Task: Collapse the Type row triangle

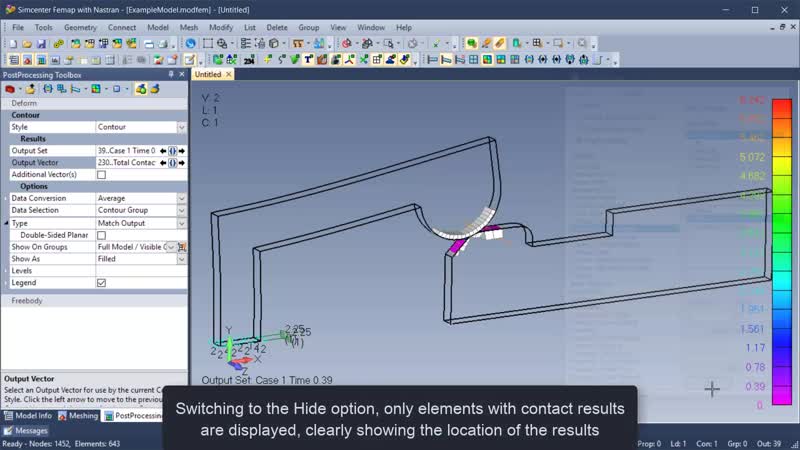Action: pos(6,223)
